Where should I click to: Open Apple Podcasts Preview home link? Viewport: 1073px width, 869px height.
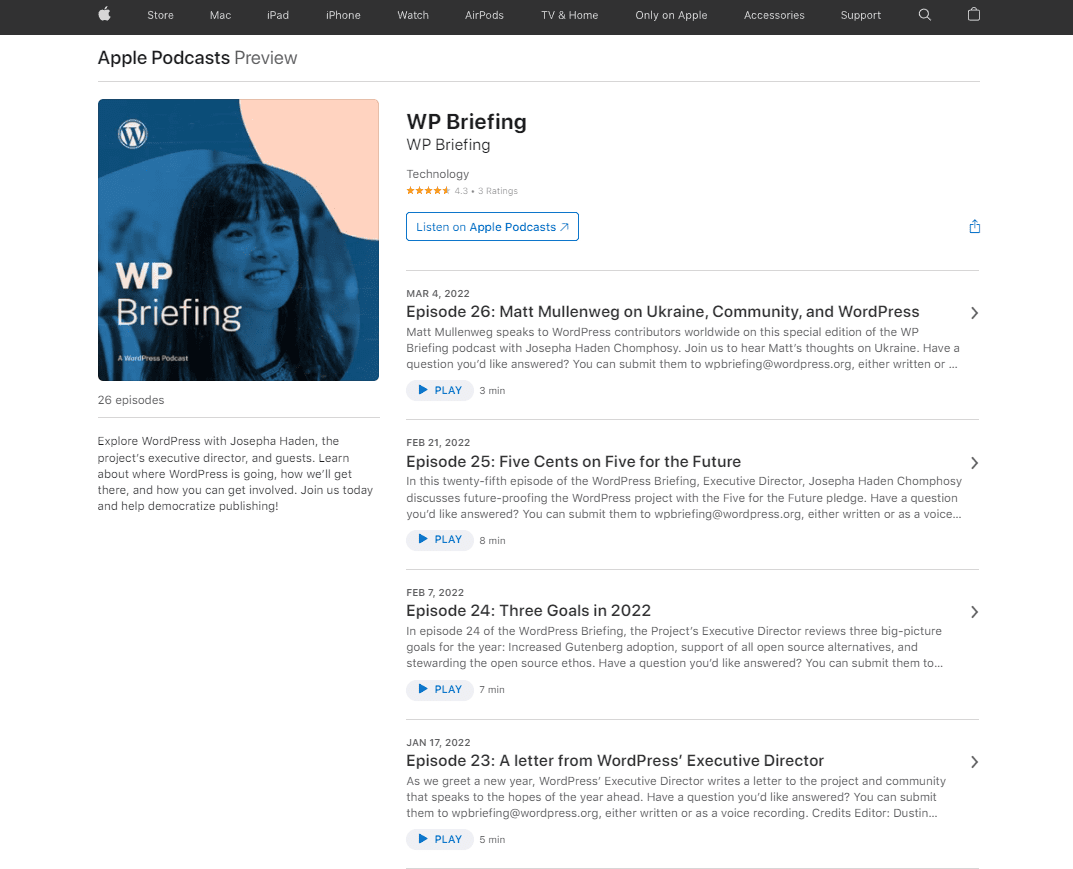[x=164, y=58]
